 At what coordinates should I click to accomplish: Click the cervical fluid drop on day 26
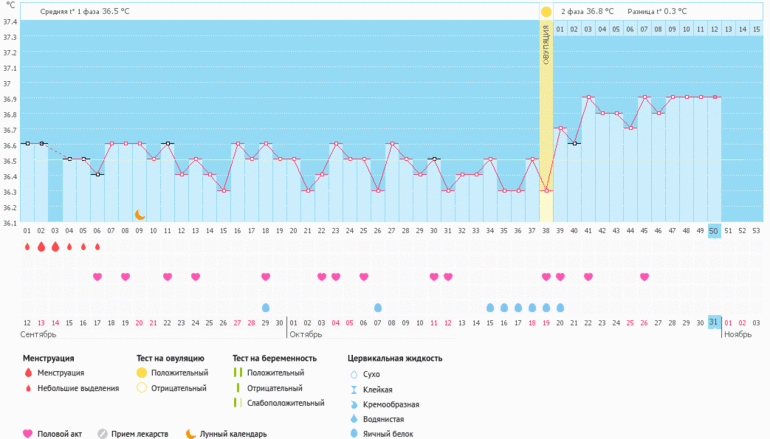pos(378,307)
